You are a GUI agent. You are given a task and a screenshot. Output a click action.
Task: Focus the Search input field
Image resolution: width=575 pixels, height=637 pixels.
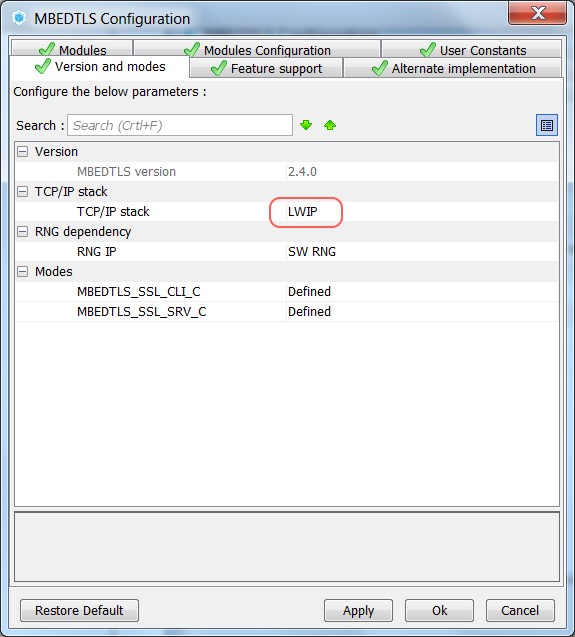[180, 125]
